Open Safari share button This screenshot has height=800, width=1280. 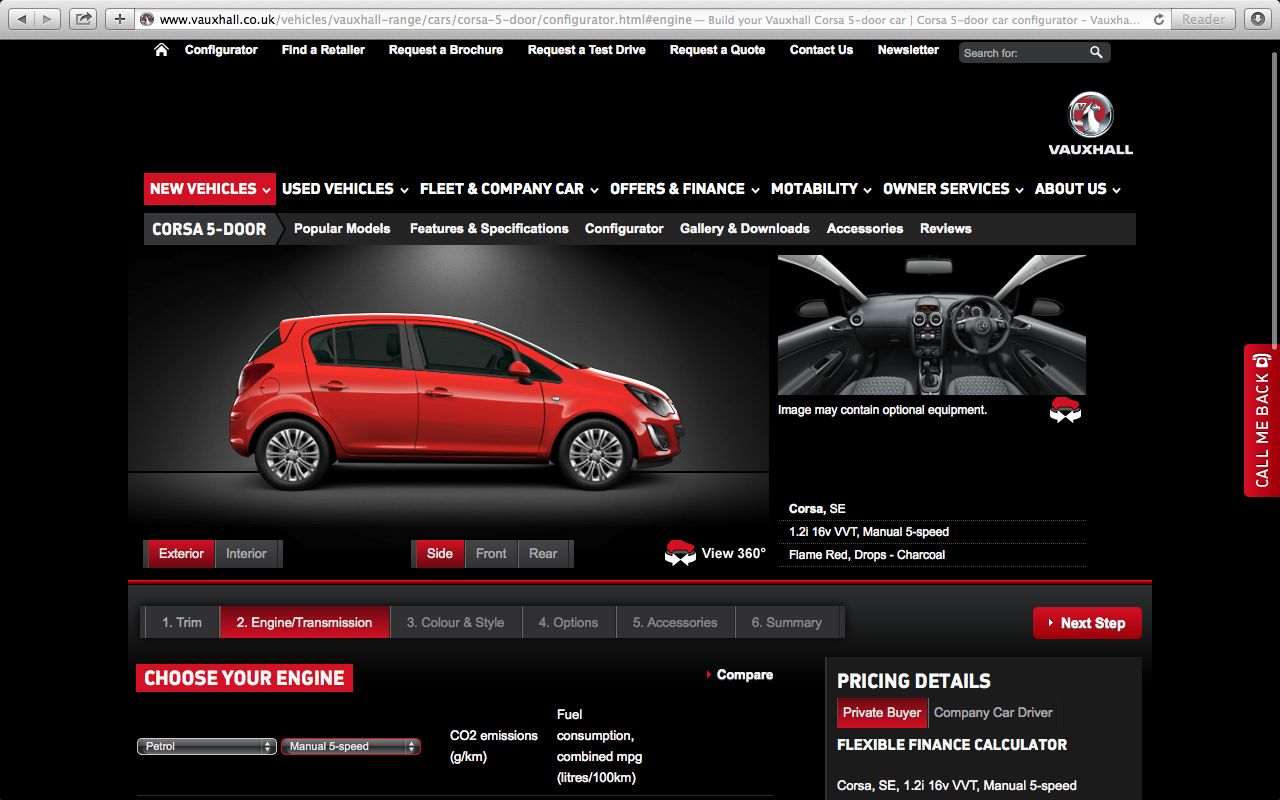click(84, 19)
